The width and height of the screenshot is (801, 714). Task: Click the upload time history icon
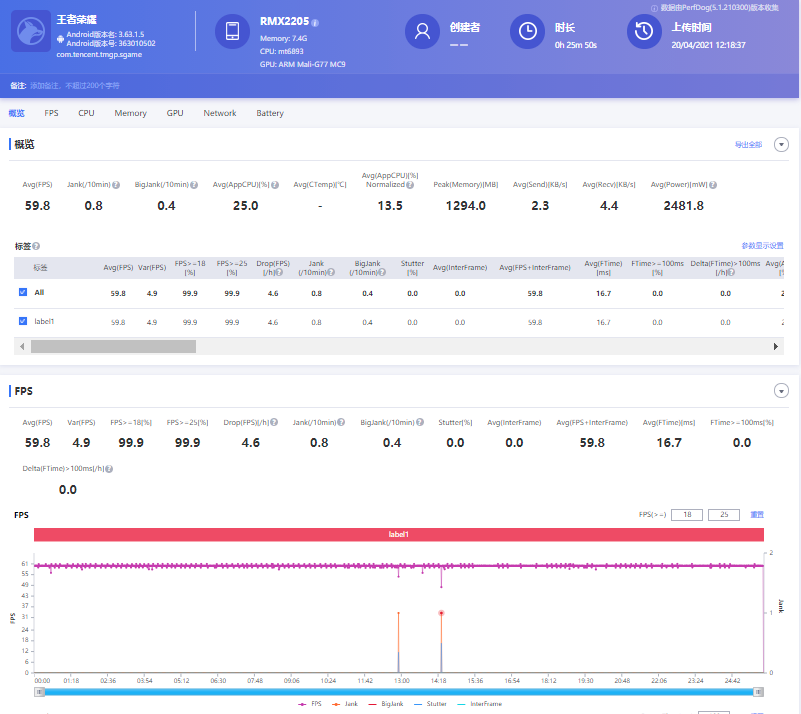(x=644, y=31)
